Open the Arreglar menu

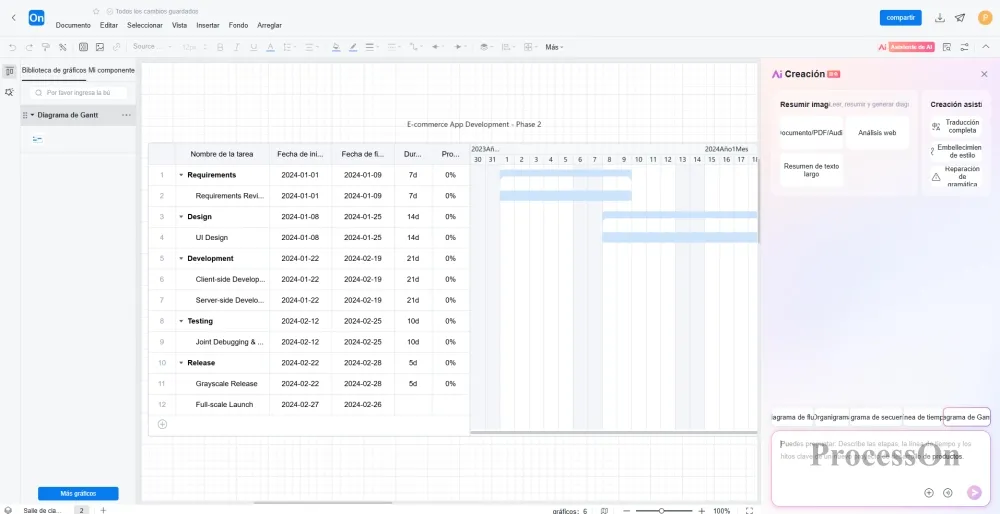pyautogui.click(x=269, y=25)
